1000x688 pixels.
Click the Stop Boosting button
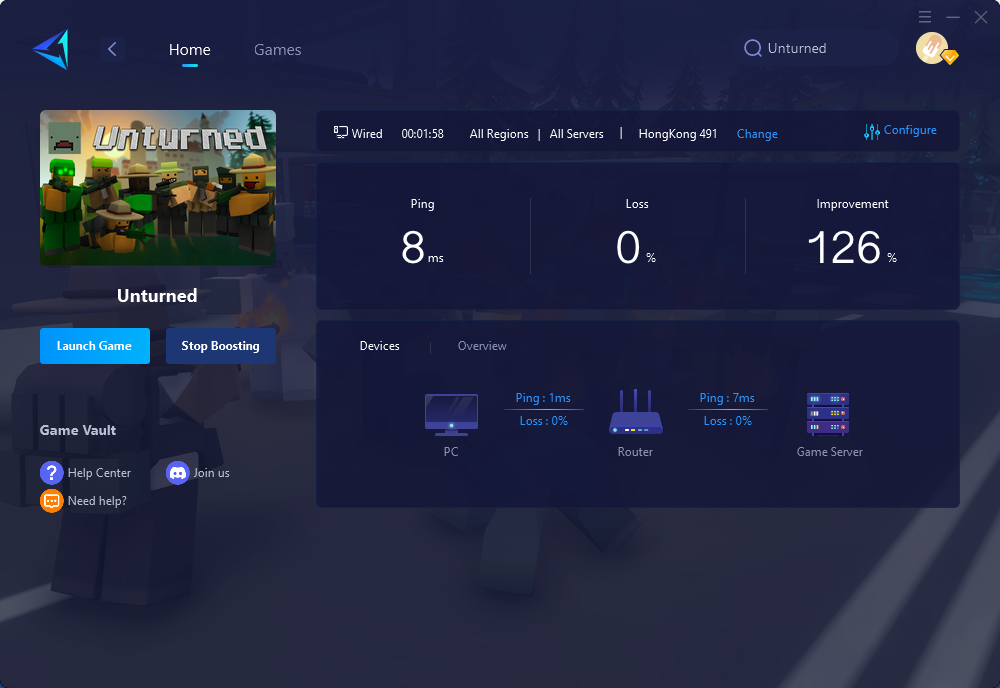point(221,346)
